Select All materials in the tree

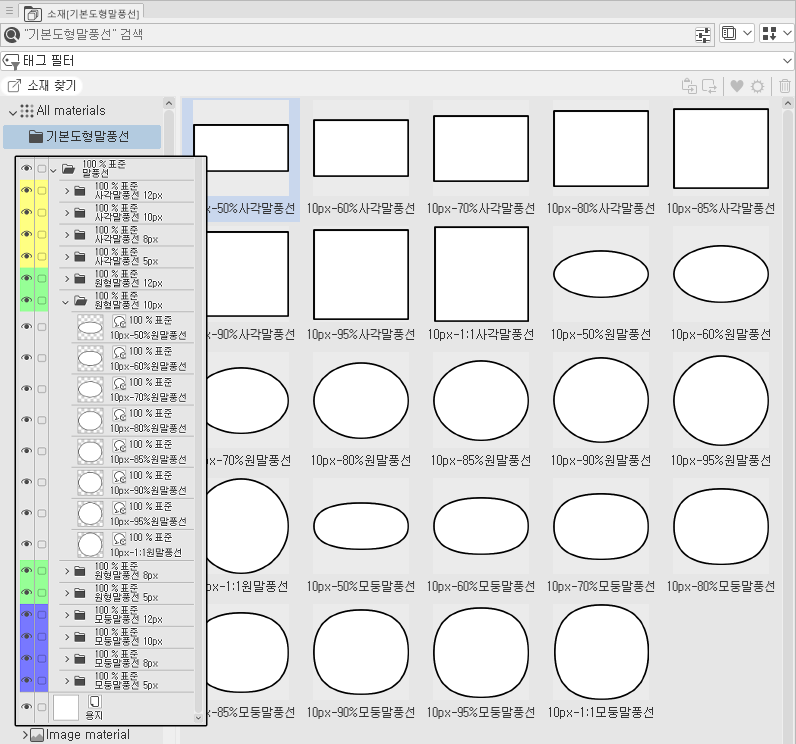[x=71, y=111]
